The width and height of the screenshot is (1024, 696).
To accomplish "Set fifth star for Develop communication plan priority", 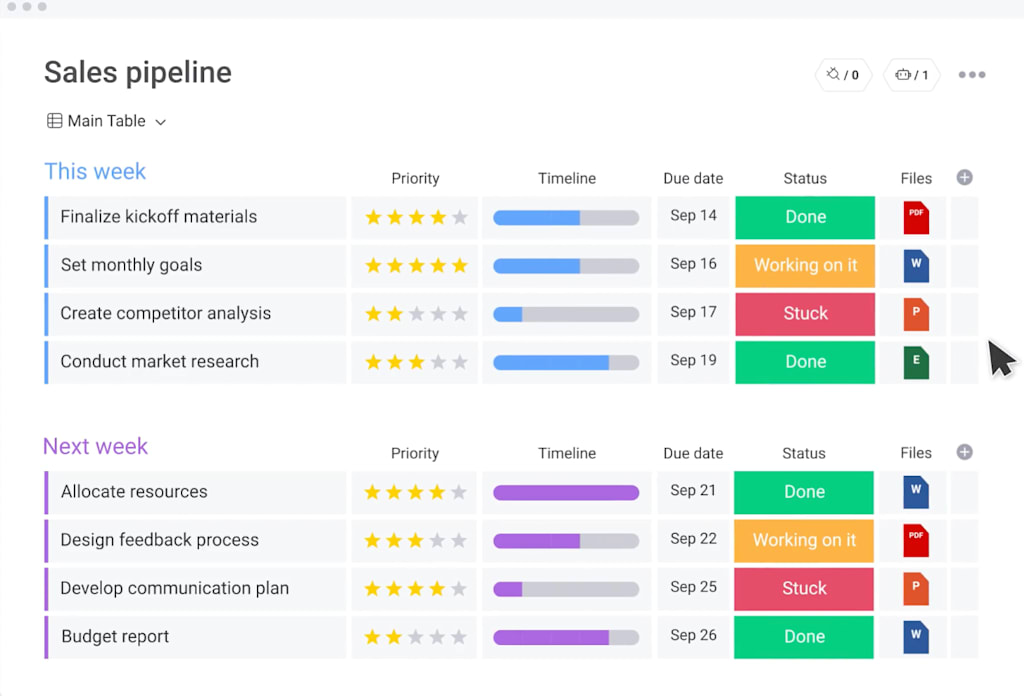I will (458, 588).
